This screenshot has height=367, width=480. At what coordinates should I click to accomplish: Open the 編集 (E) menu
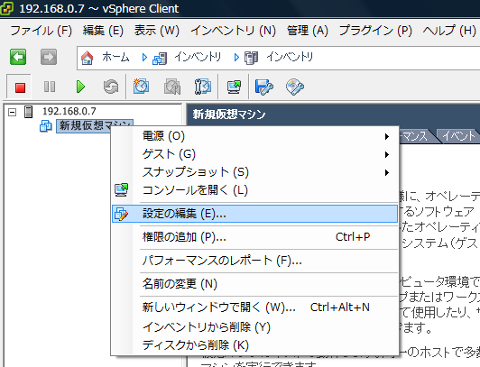coord(103,31)
